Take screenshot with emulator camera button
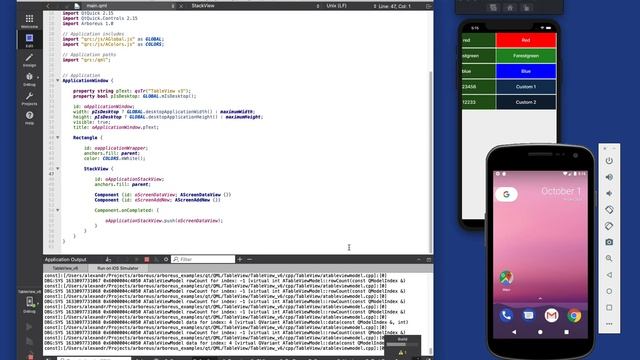This screenshot has width=640, height=360. click(609, 242)
